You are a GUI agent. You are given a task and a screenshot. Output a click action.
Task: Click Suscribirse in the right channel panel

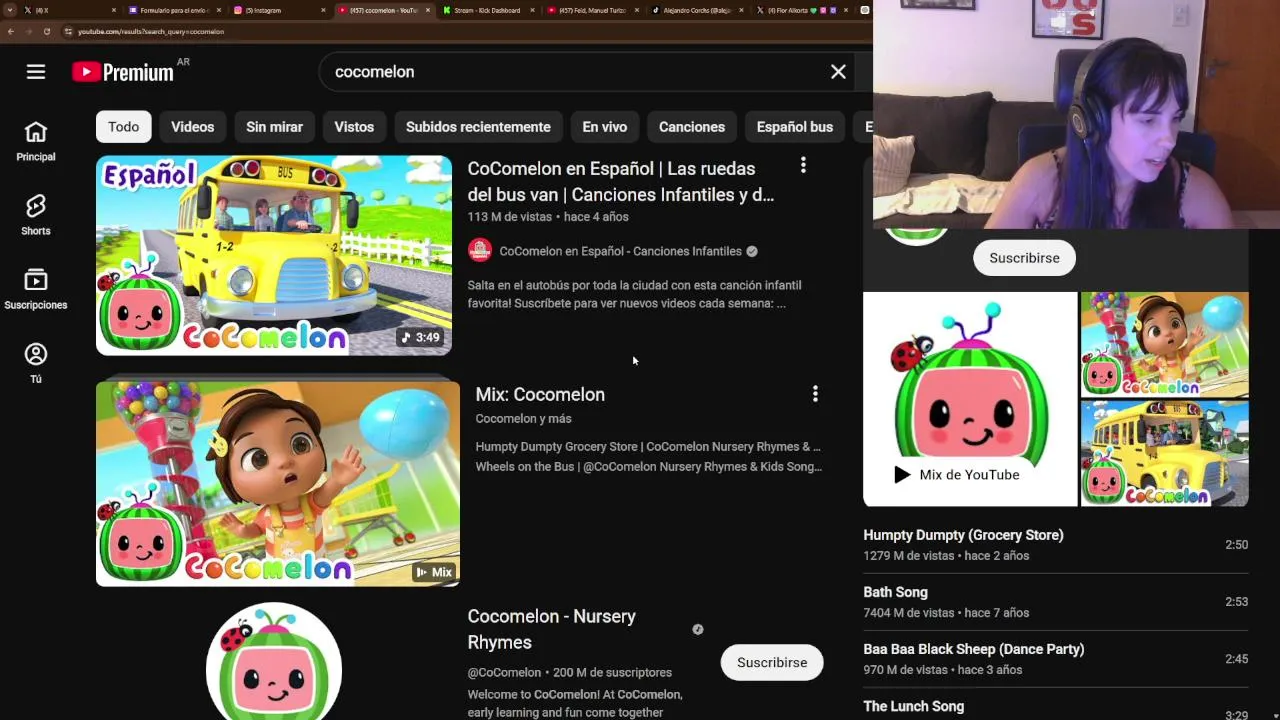pyautogui.click(x=1024, y=258)
